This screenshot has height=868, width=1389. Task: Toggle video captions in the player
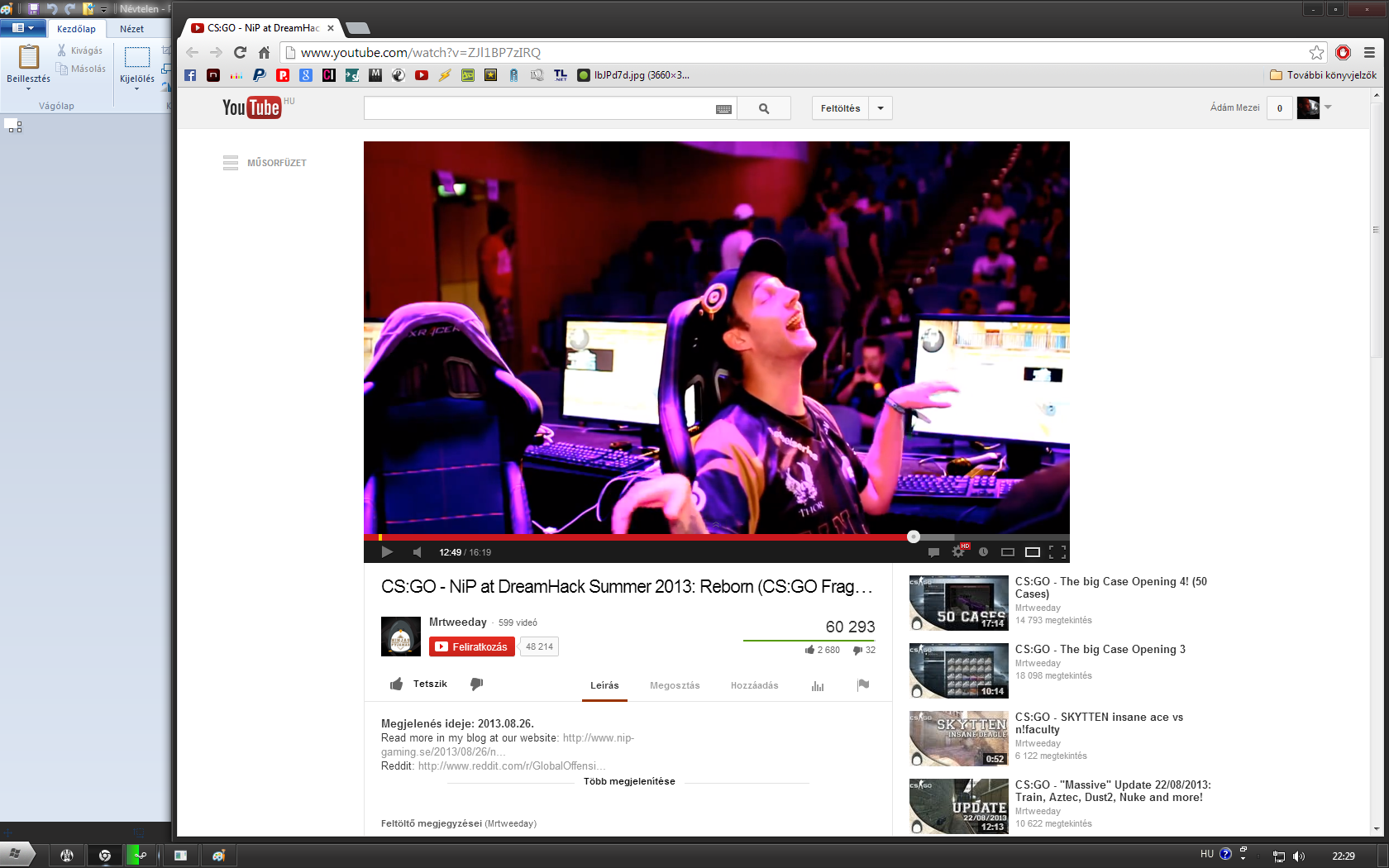(x=933, y=552)
